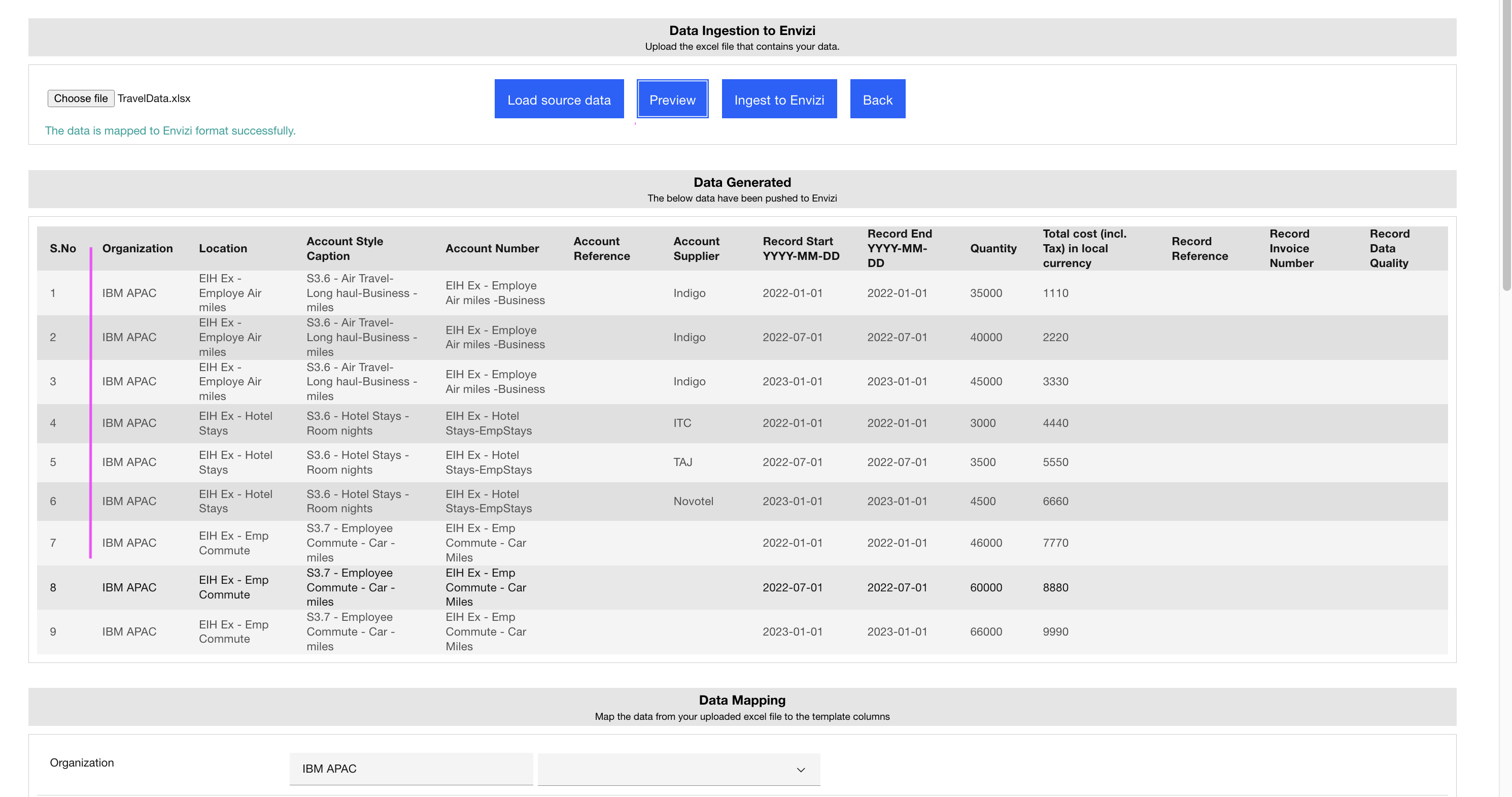Click total cost 9990 cell
This screenshot has width=1512, height=797.
click(1055, 632)
